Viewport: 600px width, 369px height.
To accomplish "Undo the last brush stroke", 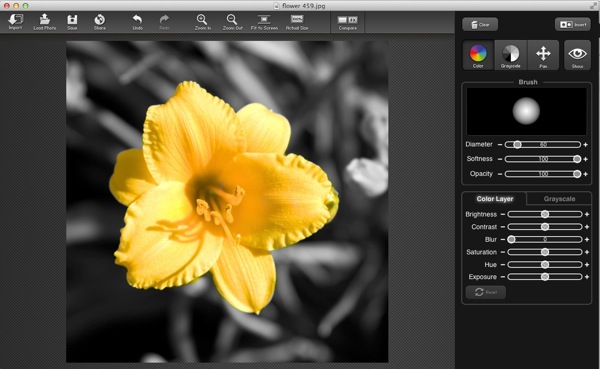I will [x=137, y=22].
